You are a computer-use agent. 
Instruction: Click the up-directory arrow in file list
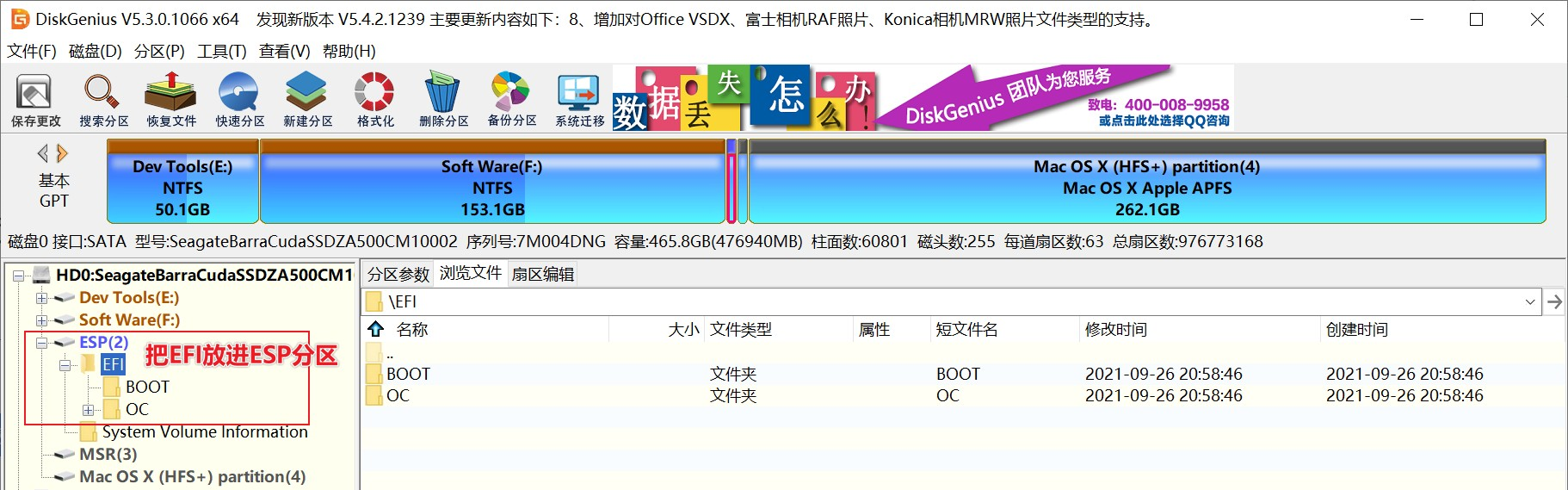(376, 329)
